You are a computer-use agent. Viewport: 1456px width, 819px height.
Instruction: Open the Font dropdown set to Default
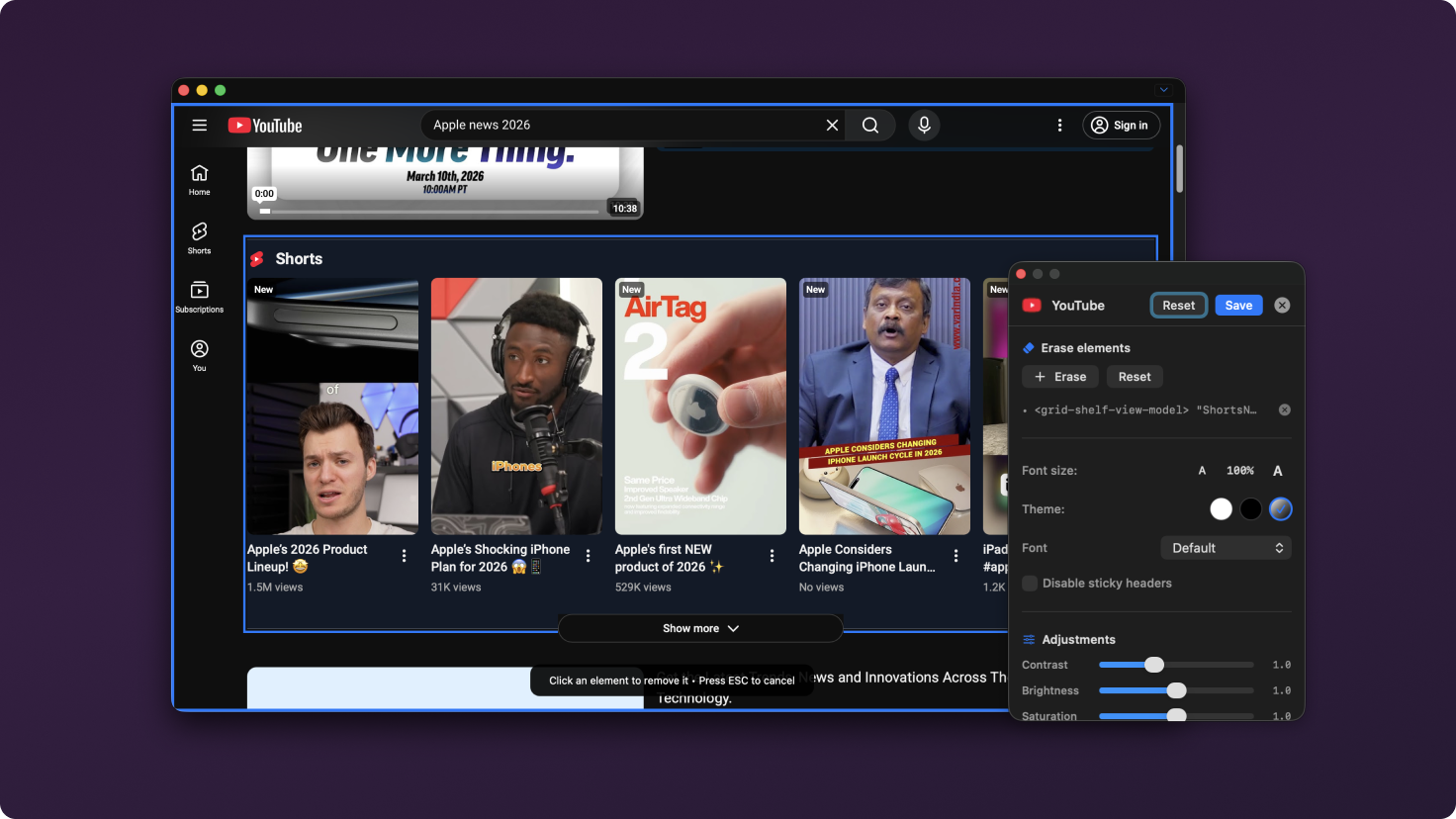[1226, 548]
